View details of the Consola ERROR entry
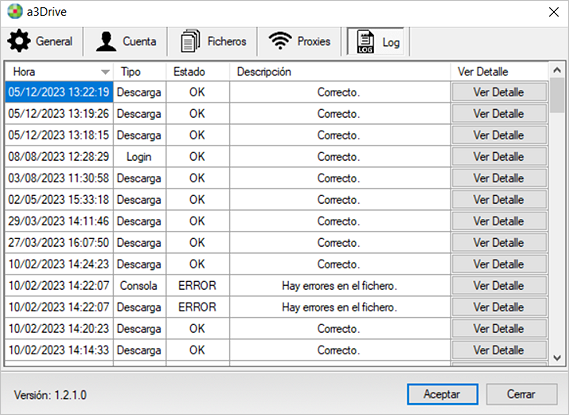 click(x=499, y=285)
